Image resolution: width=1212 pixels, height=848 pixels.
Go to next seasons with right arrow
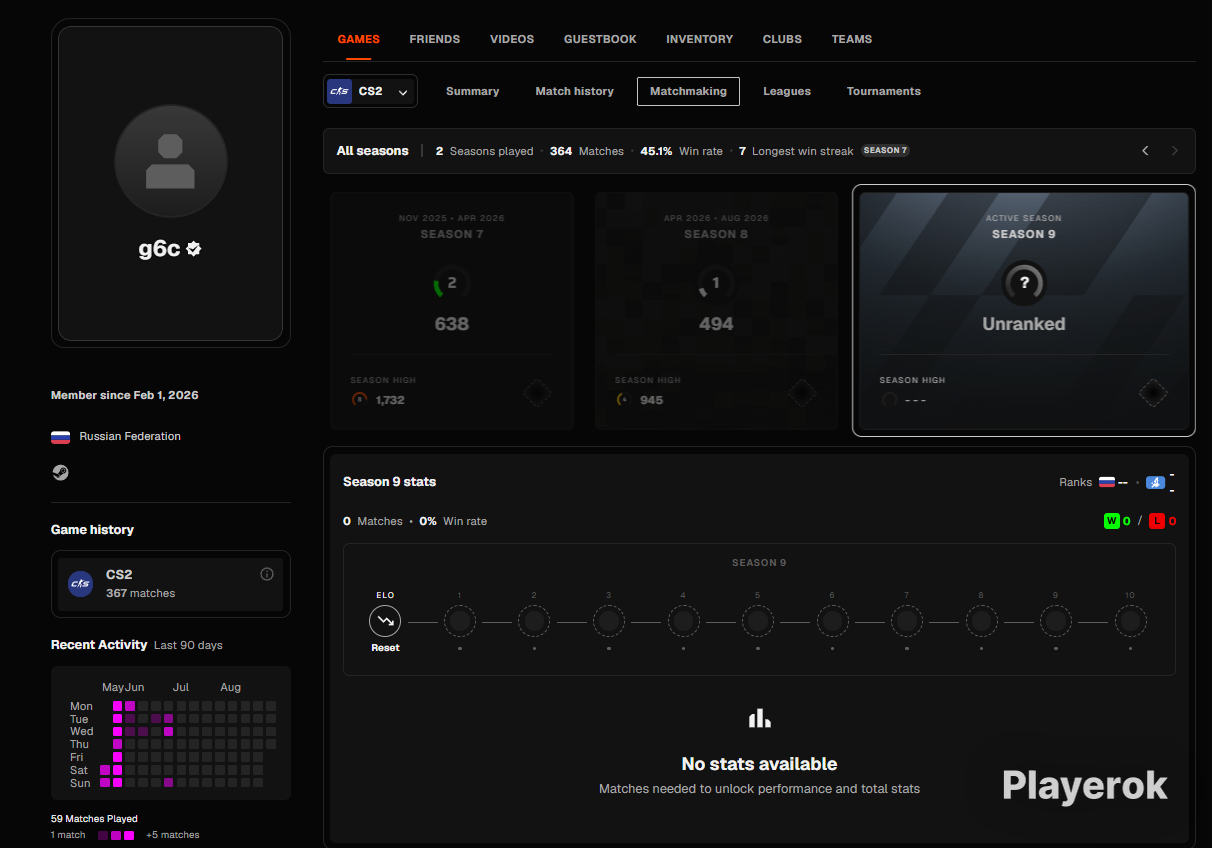(1174, 151)
